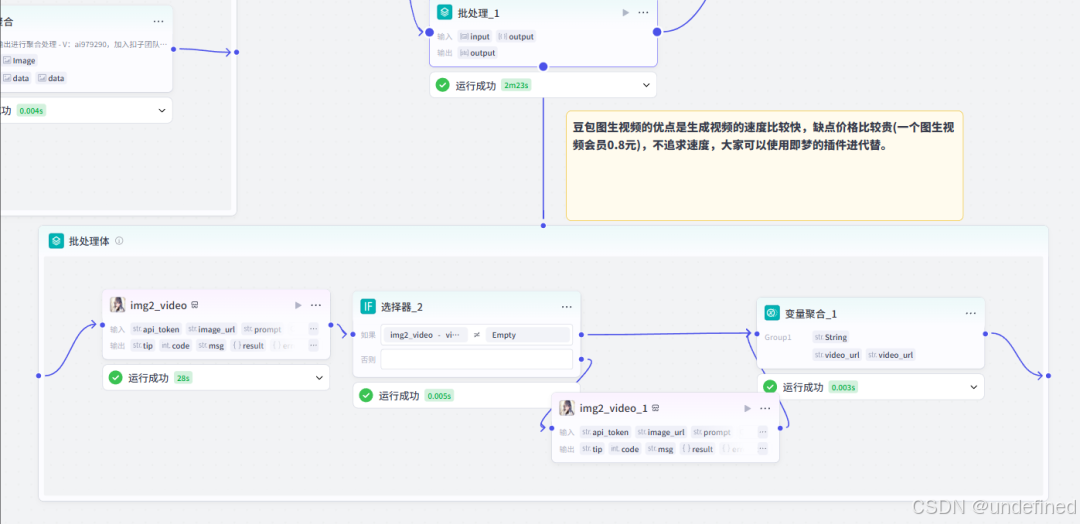Show more input parameters of img2_video
1080x524 pixels.
pos(313,329)
